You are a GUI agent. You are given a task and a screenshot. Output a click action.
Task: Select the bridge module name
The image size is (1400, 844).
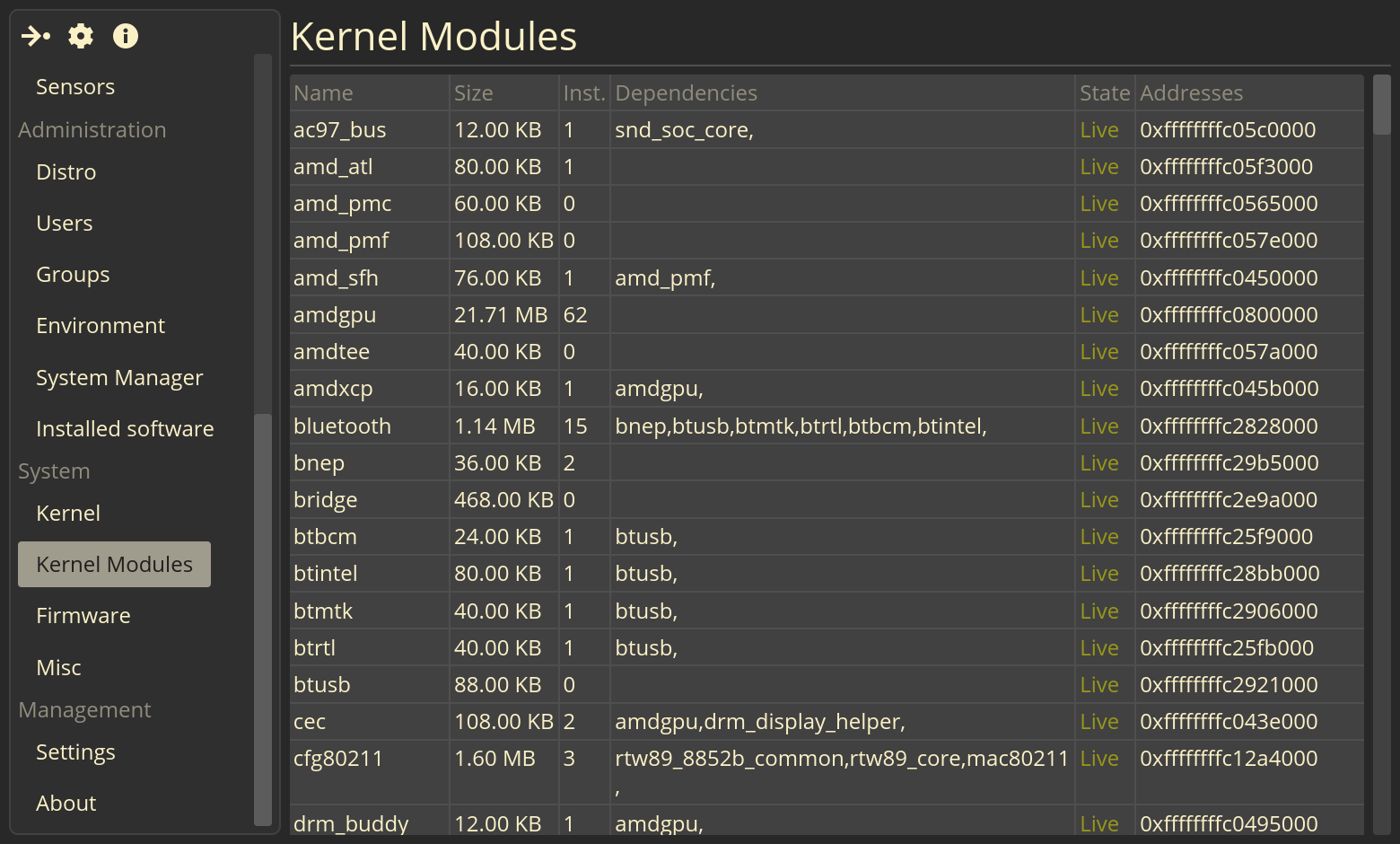pos(325,501)
